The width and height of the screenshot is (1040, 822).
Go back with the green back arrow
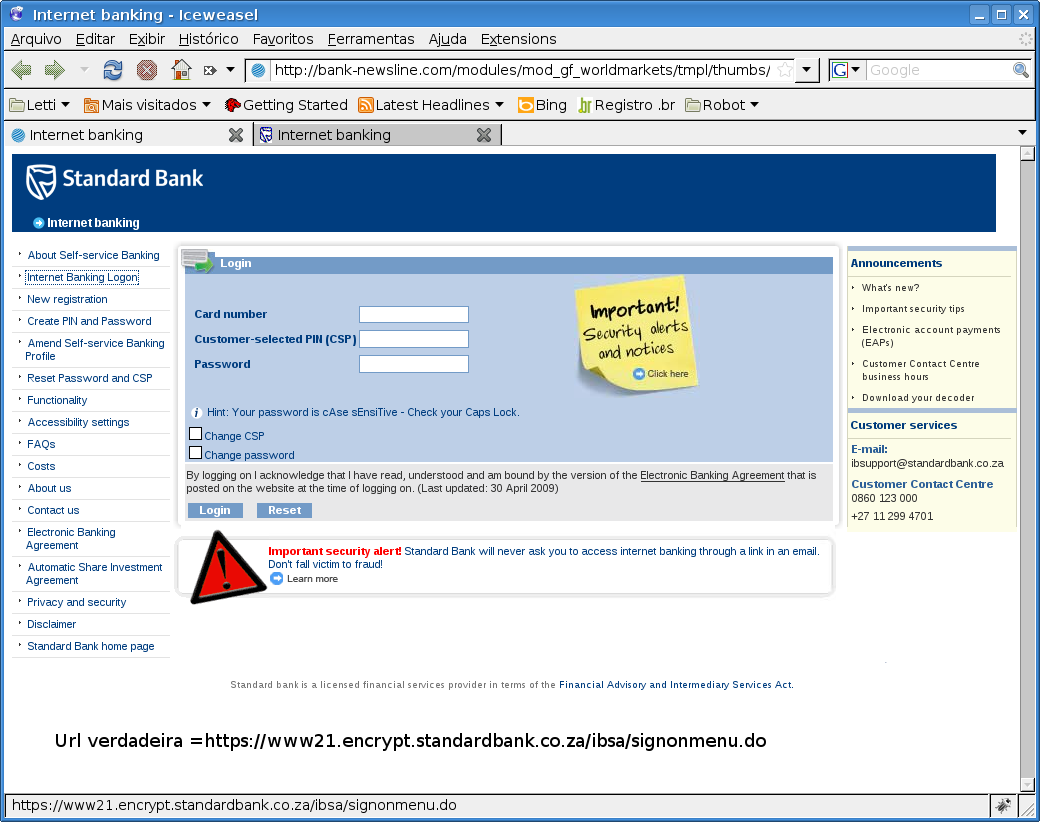tap(22, 70)
